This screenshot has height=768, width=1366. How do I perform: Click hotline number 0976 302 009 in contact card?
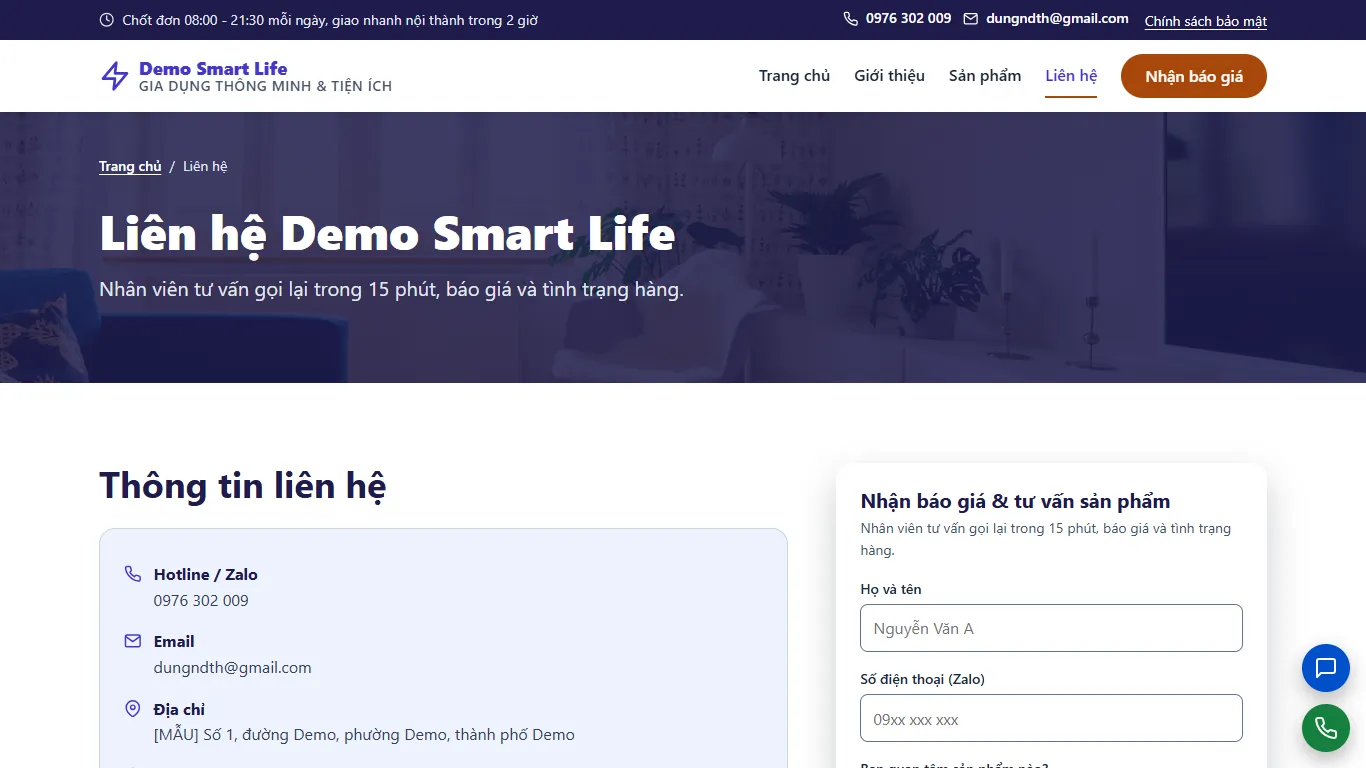coord(201,600)
